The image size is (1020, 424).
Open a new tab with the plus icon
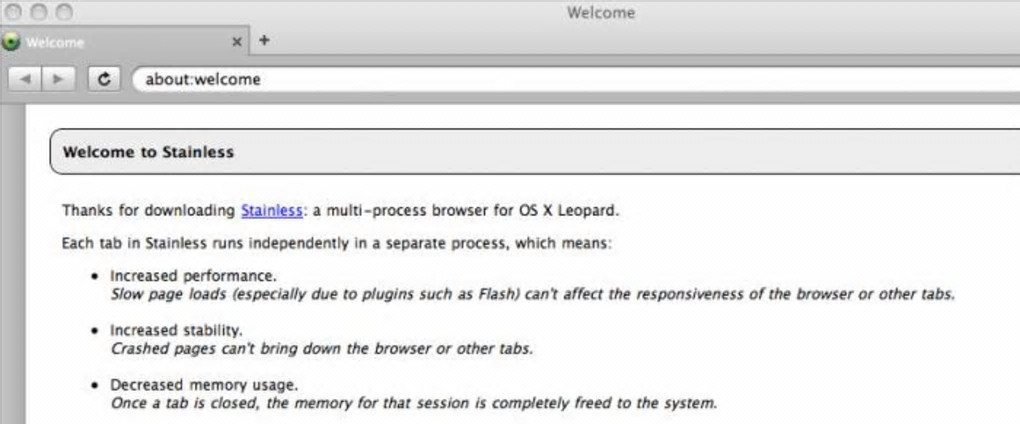[264, 41]
